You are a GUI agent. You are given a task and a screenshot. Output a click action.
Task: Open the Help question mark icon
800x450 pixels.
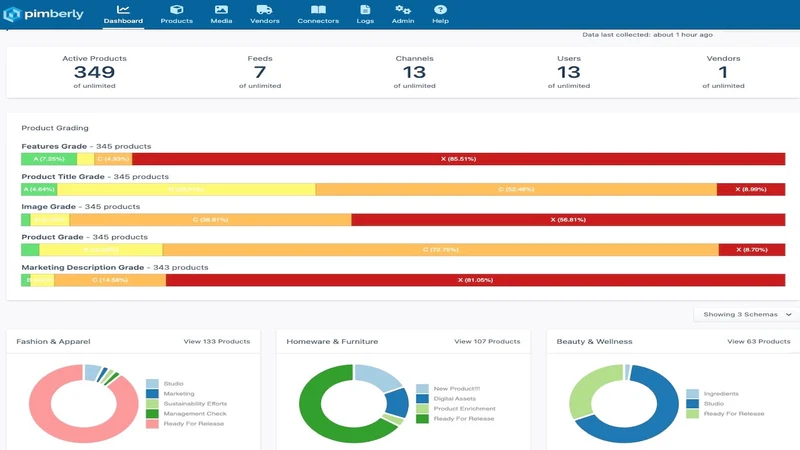pyautogui.click(x=440, y=10)
